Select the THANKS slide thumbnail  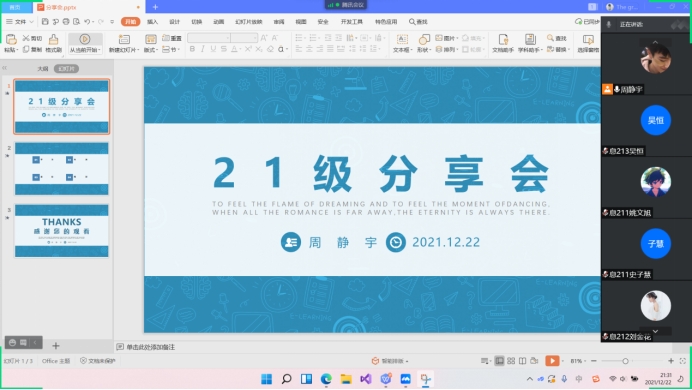pos(62,230)
